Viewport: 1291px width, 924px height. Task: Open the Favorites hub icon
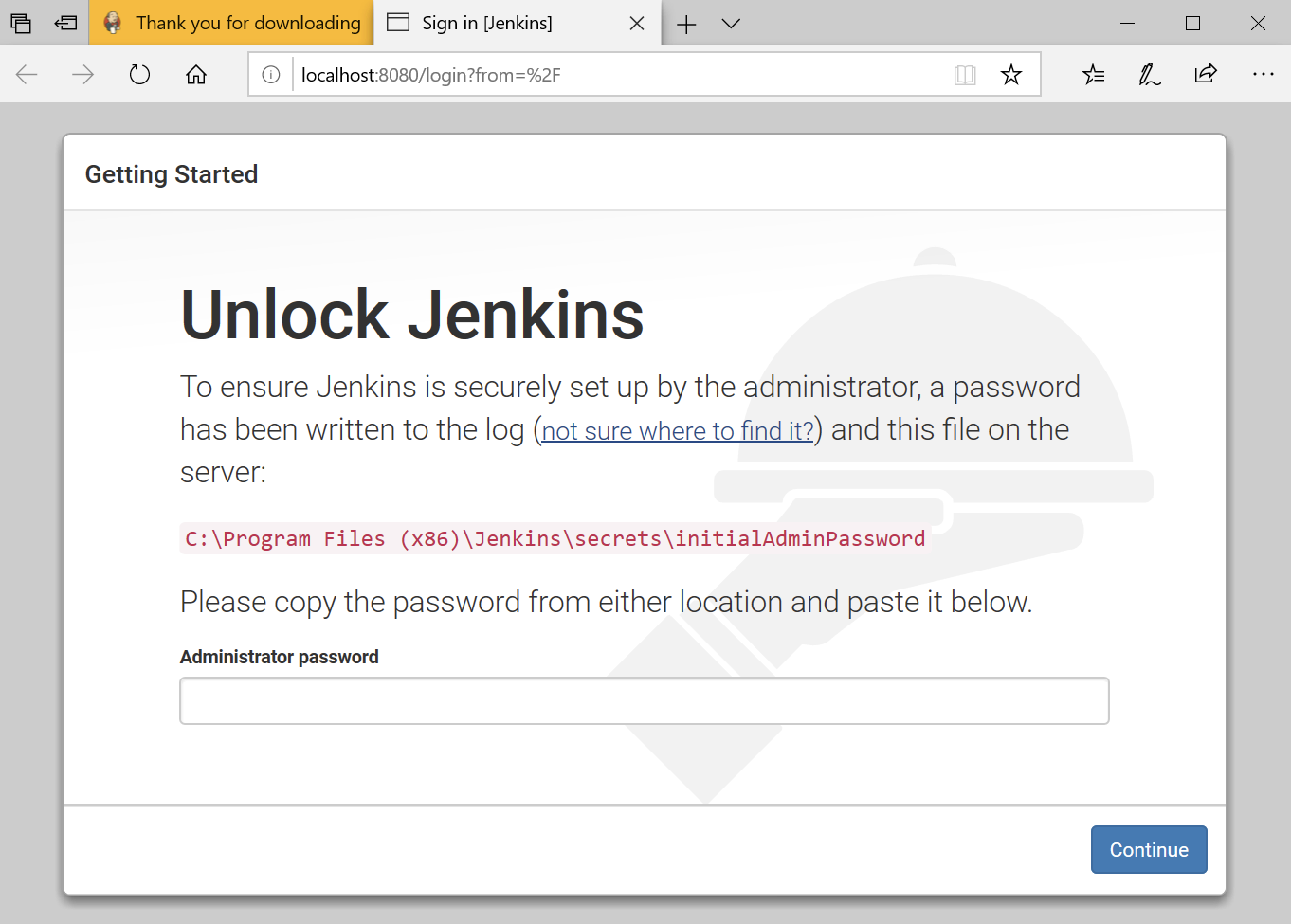1094,74
